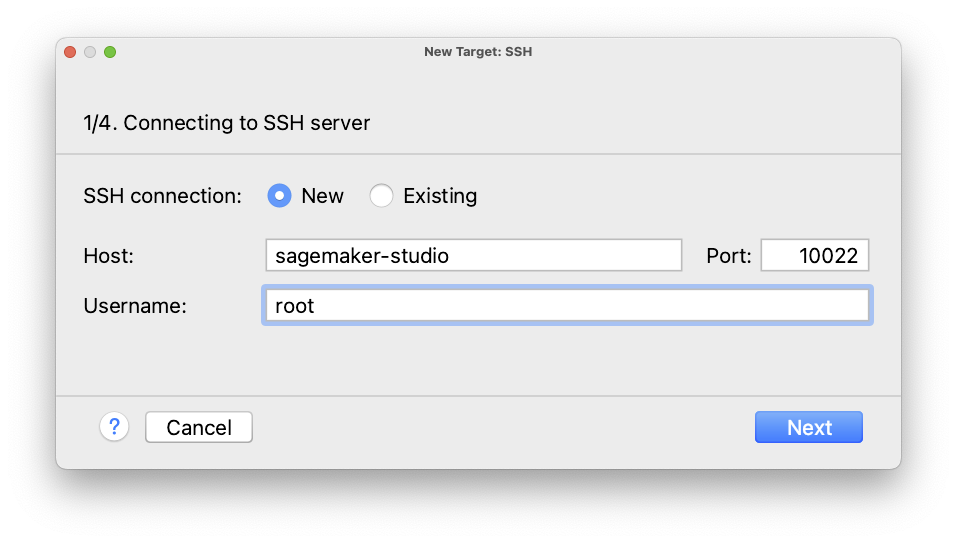Click the empty panel area beneath Username row
The image size is (957, 543).
click(478, 360)
